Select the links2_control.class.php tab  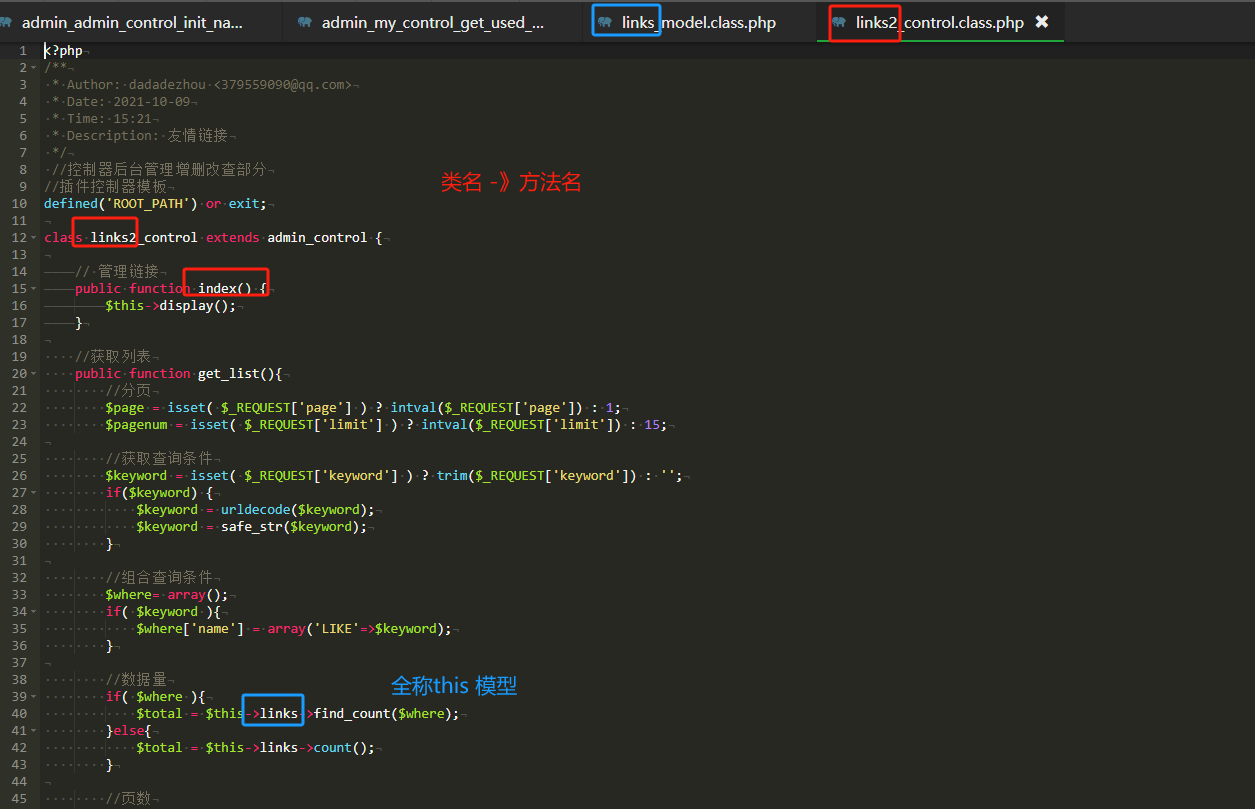tap(940, 22)
